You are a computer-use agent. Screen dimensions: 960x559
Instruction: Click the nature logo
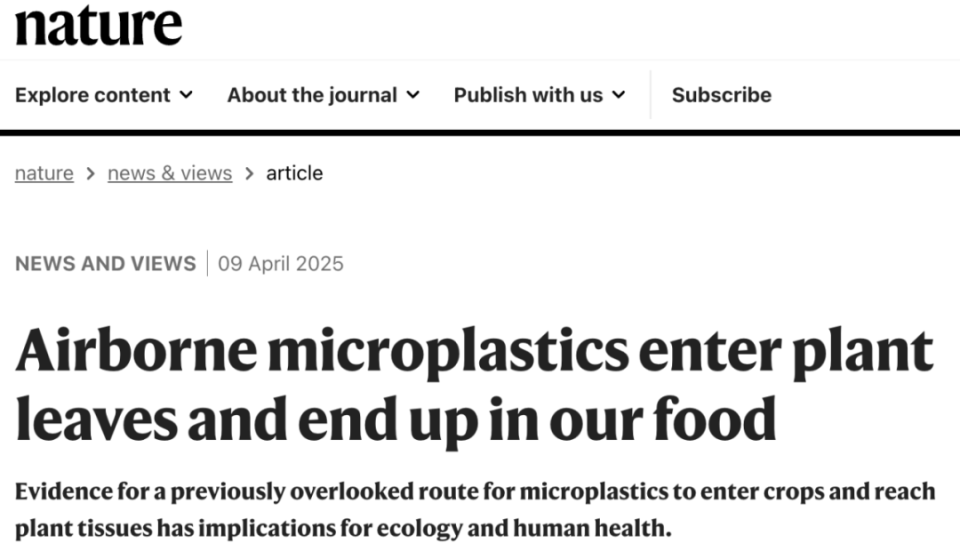pyautogui.click(x=99, y=25)
